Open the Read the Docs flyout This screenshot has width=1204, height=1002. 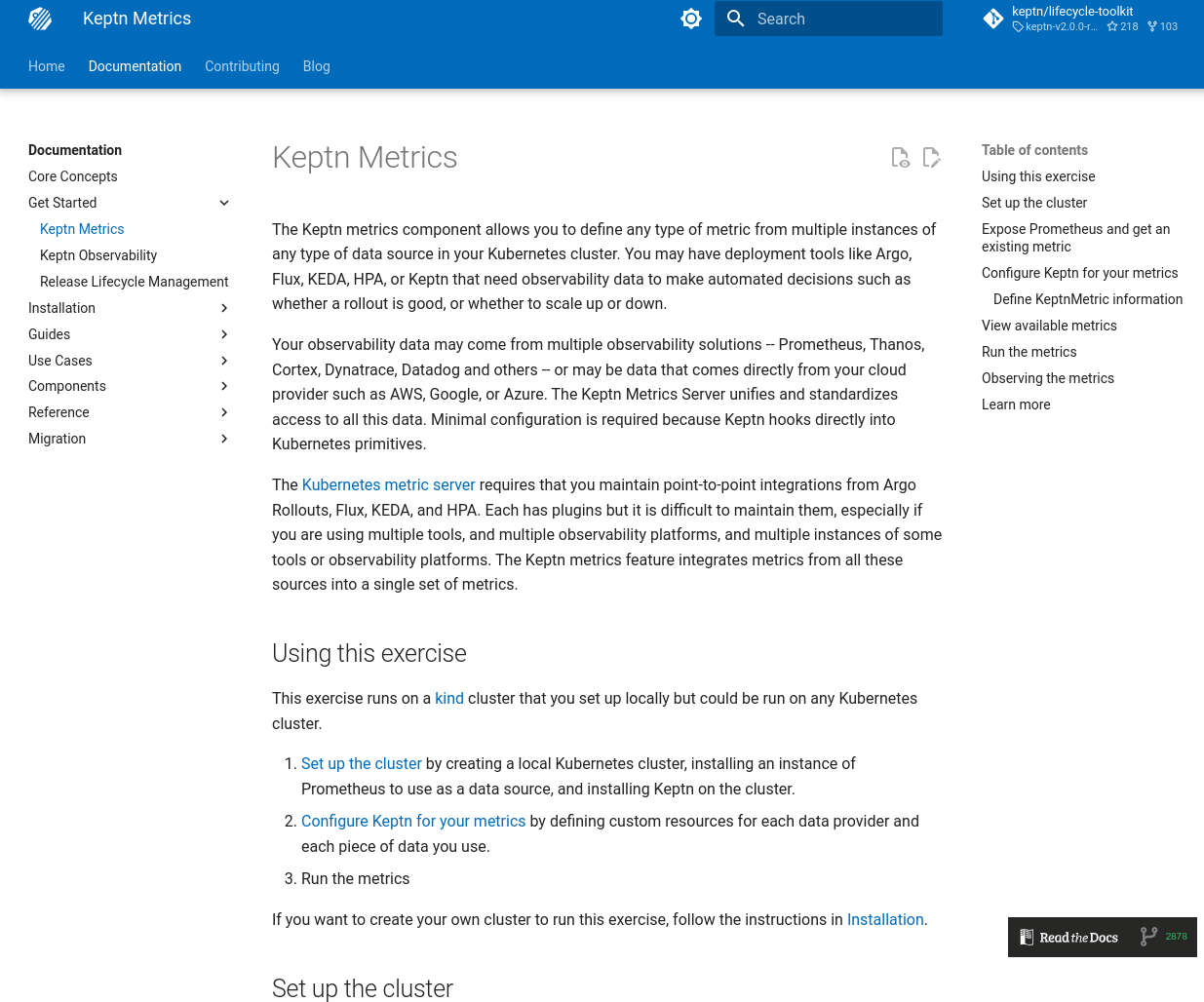click(1077, 938)
